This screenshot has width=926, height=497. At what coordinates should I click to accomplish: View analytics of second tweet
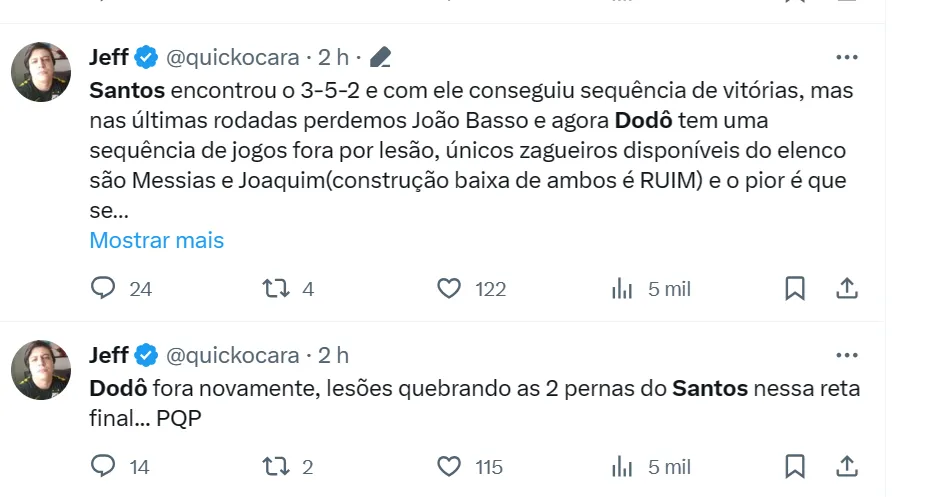click(622, 467)
